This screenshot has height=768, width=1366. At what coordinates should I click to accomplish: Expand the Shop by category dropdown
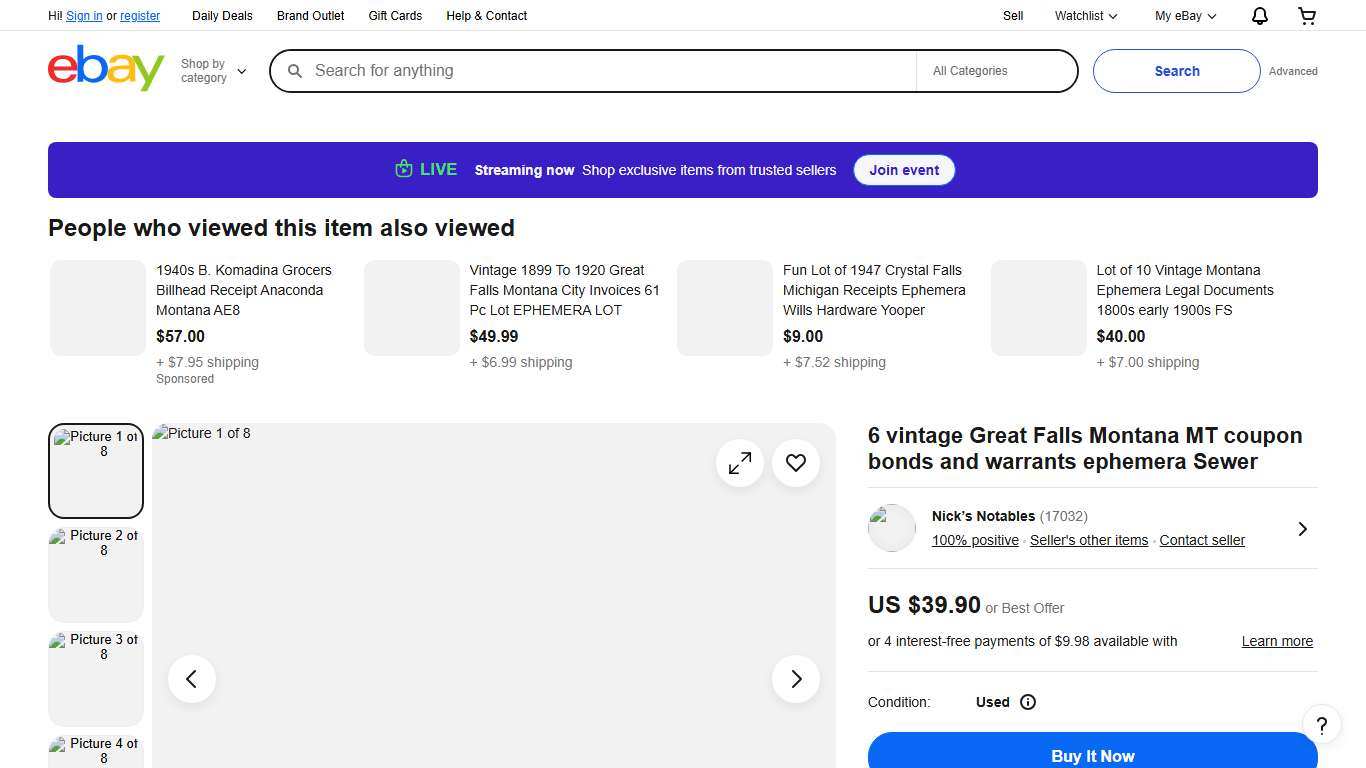(213, 71)
